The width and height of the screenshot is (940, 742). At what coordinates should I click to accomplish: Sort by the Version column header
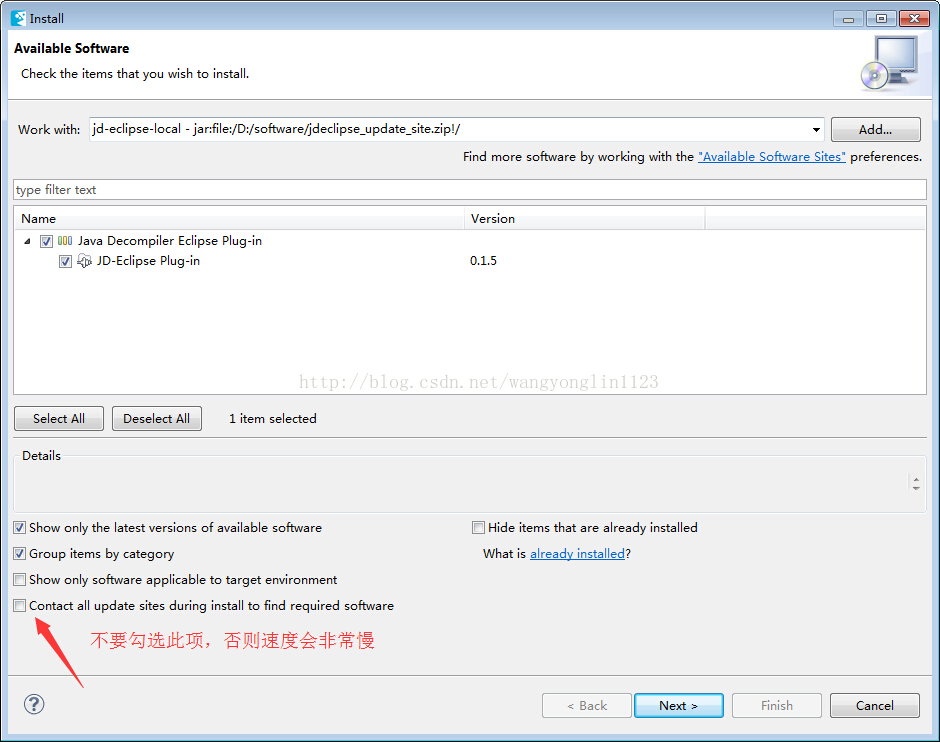[585, 219]
